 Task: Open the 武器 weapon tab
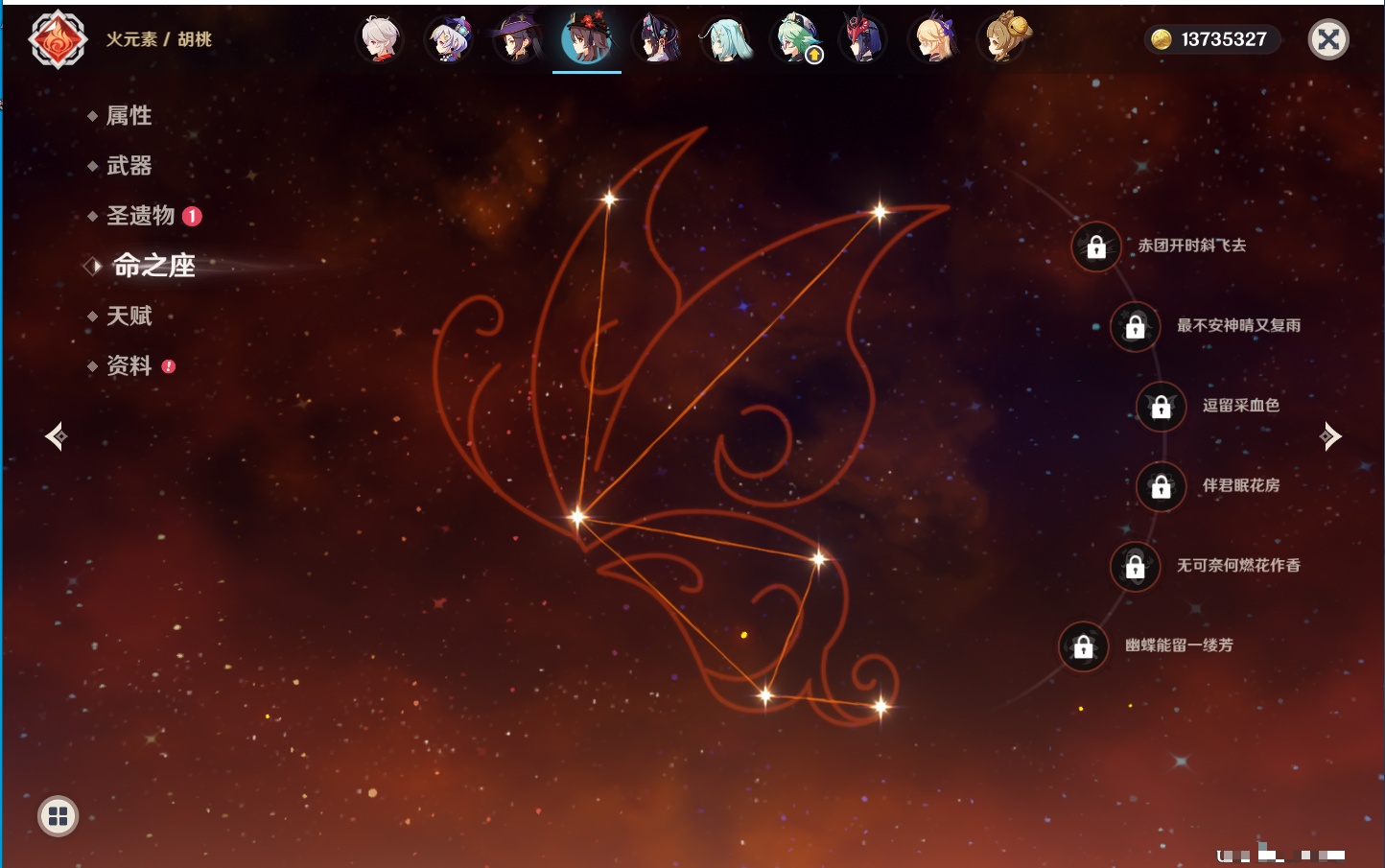129,166
